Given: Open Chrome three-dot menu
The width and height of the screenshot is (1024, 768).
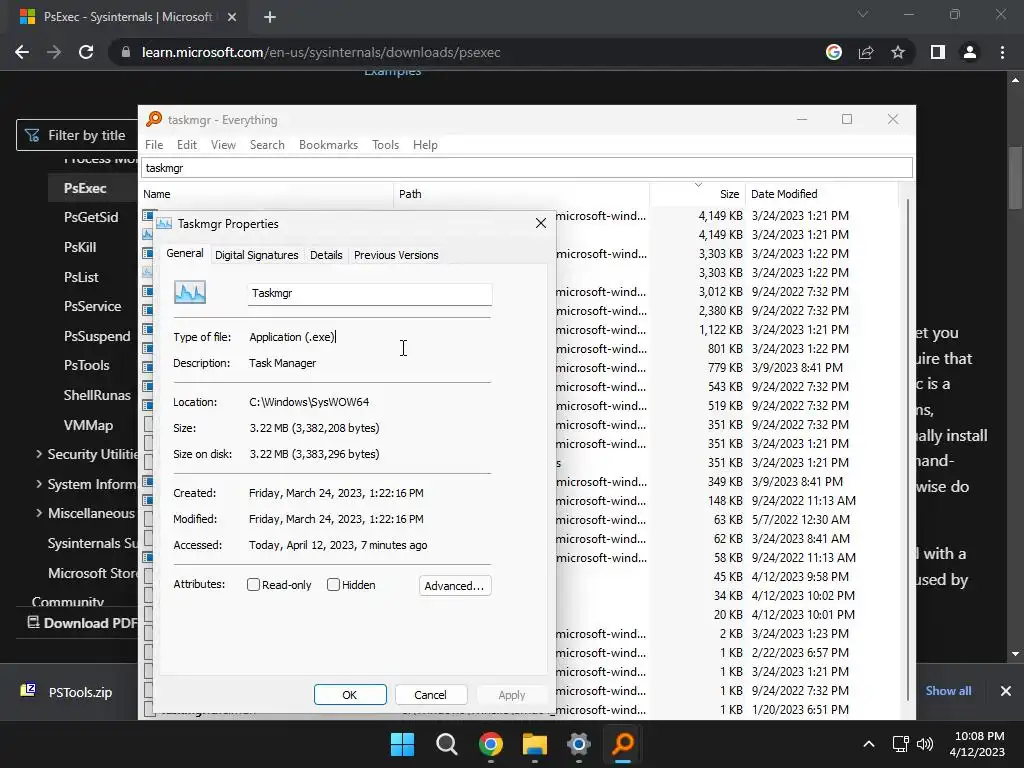Looking at the screenshot, I should pos(1002,52).
